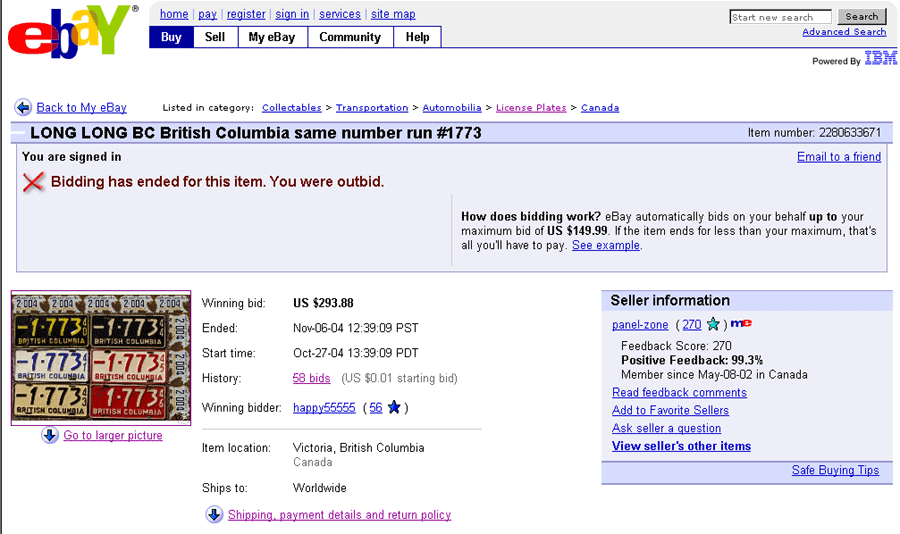Open Shipping, payment details and return policy

tap(339, 515)
